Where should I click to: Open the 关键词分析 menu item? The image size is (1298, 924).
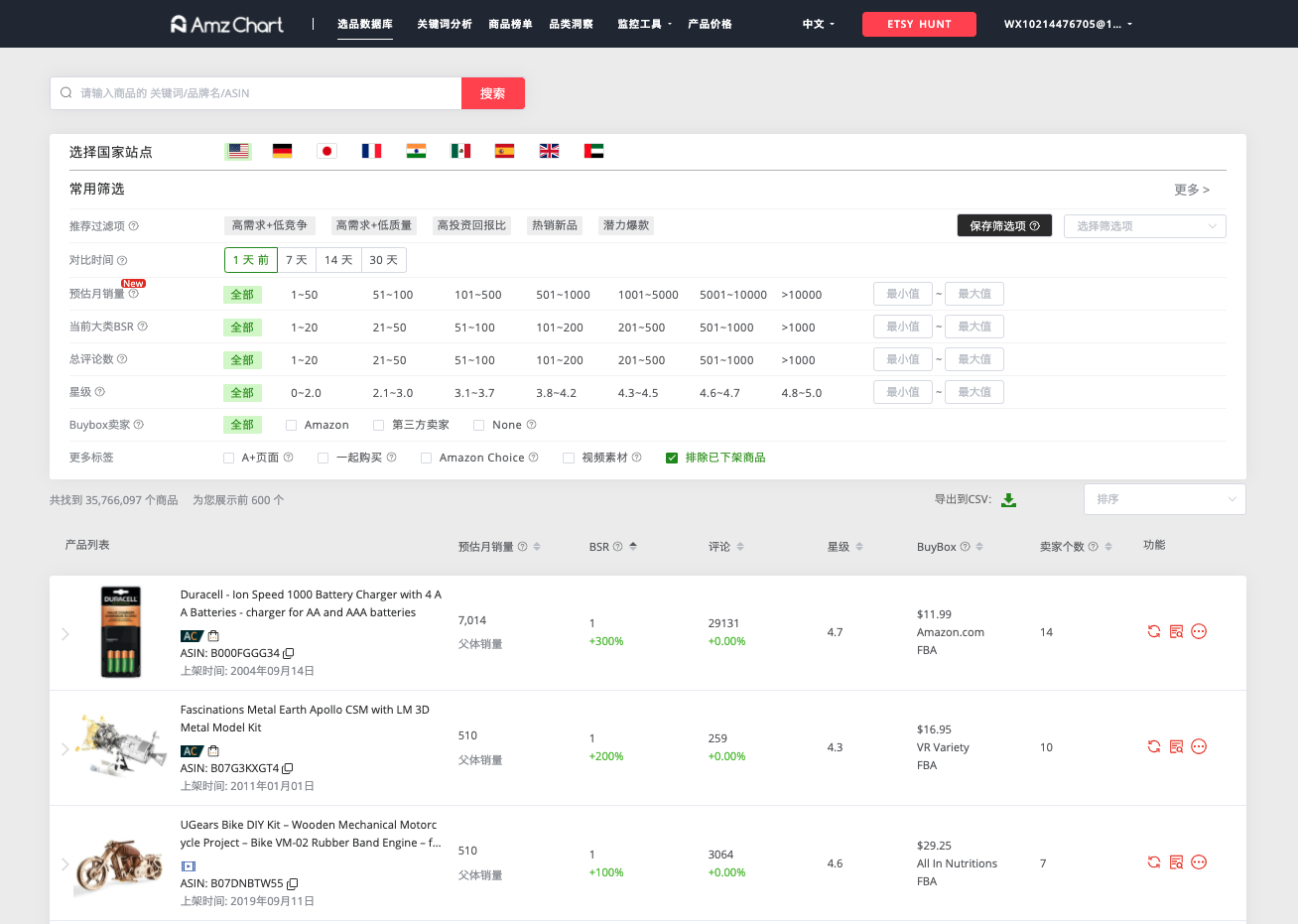445,24
